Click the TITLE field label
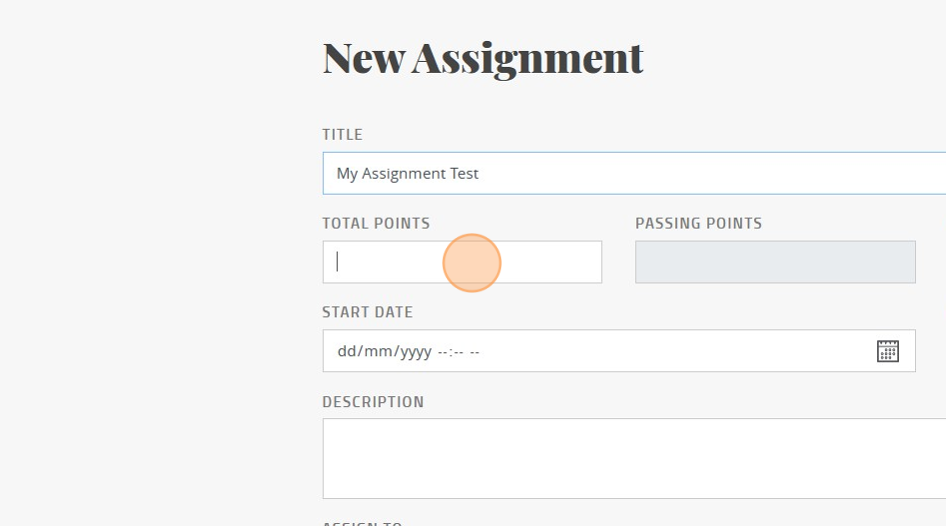This screenshot has width=946, height=526. click(342, 135)
